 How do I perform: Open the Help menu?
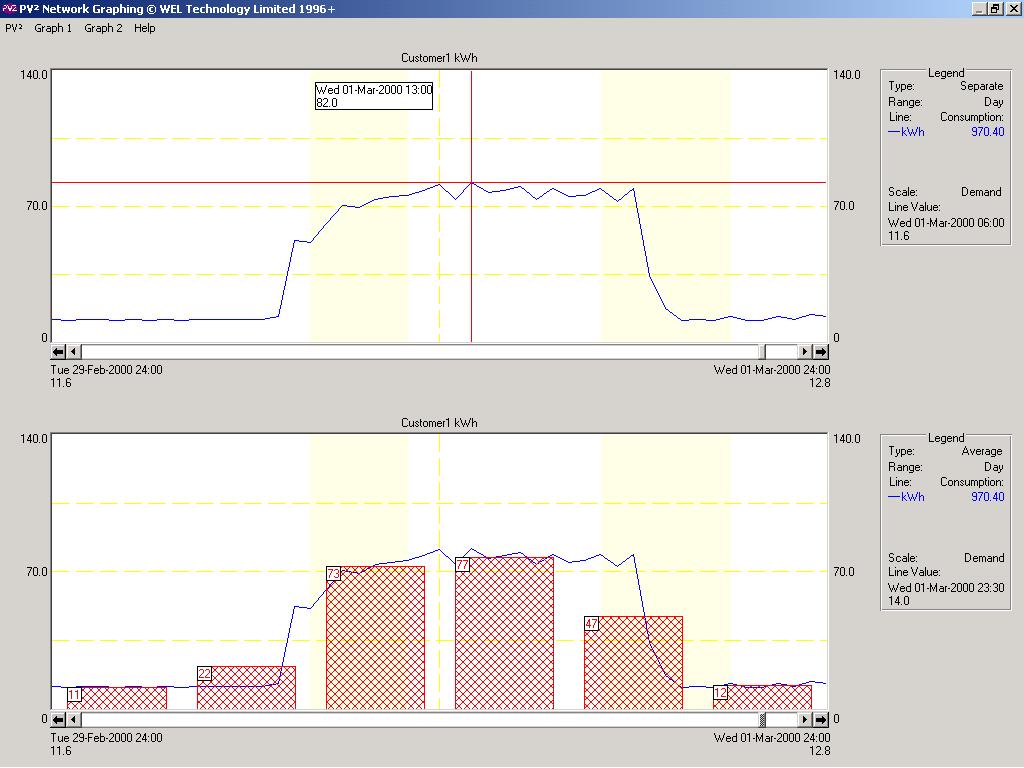[144, 28]
